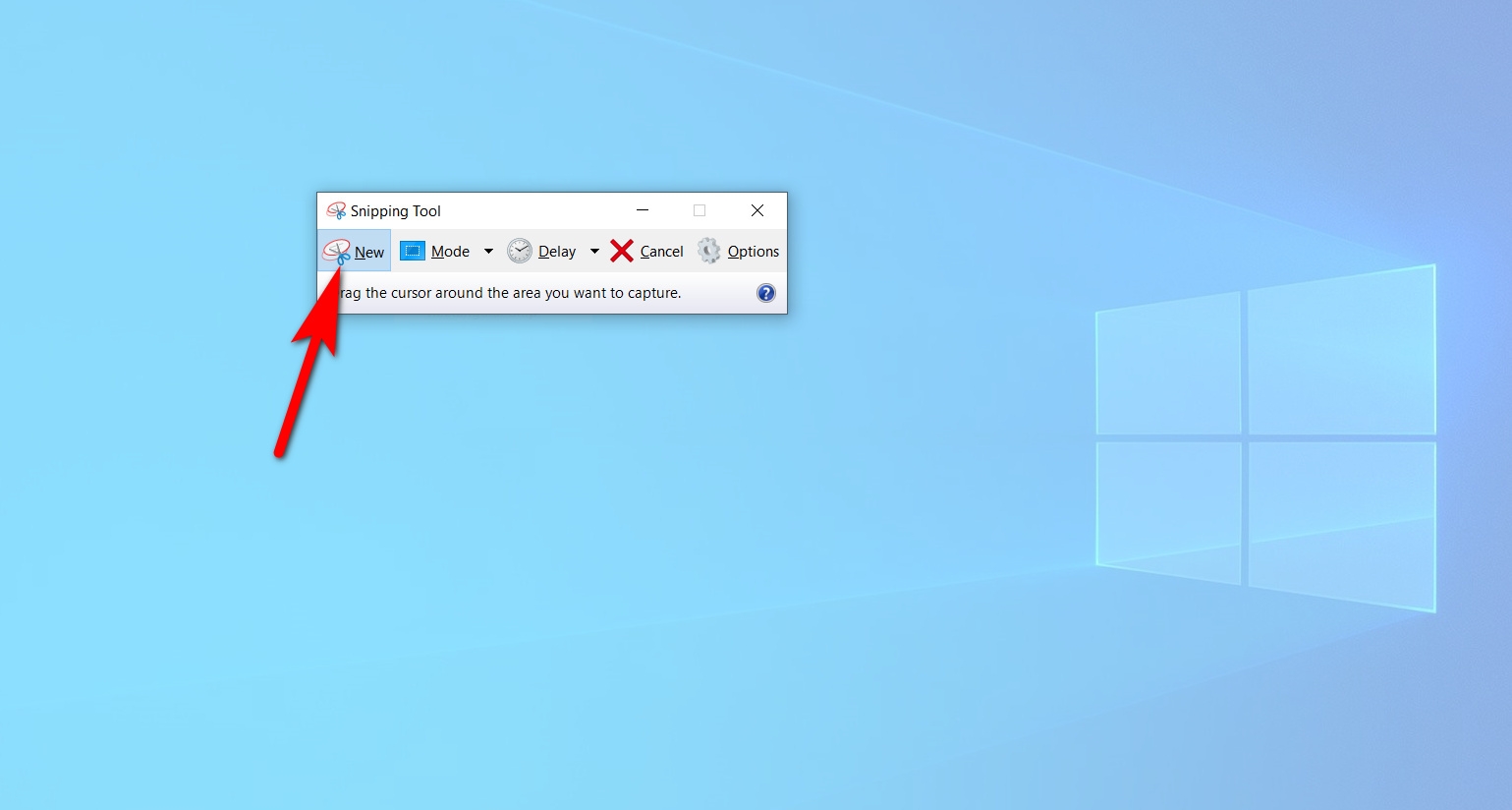This screenshot has width=1512, height=810.
Task: Click the clock icon next to Delay
Action: click(519, 251)
